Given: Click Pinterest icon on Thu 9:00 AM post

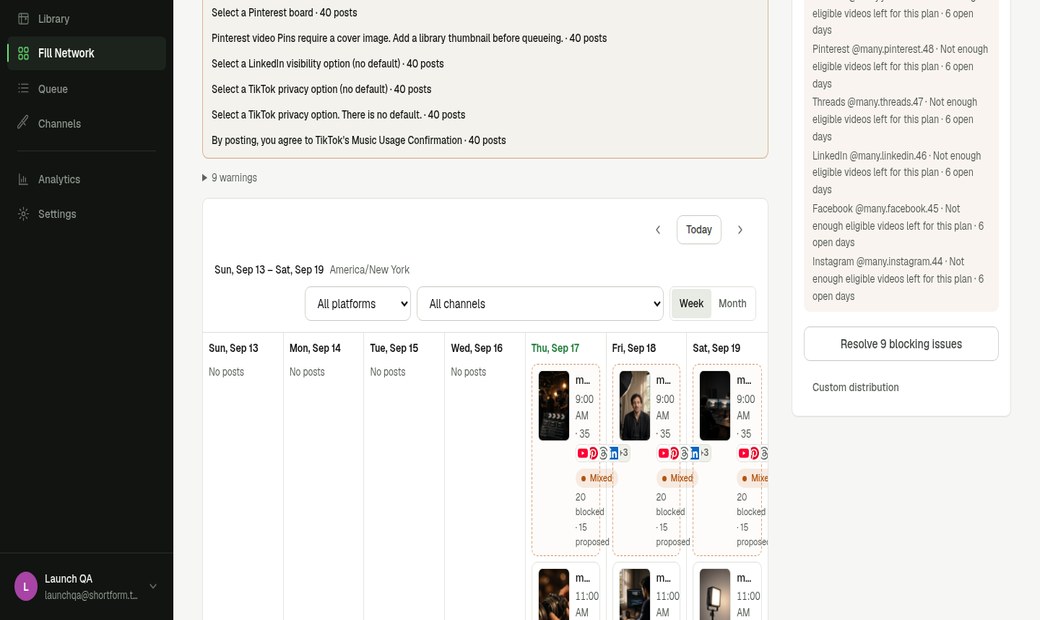Looking at the screenshot, I should coord(593,453).
